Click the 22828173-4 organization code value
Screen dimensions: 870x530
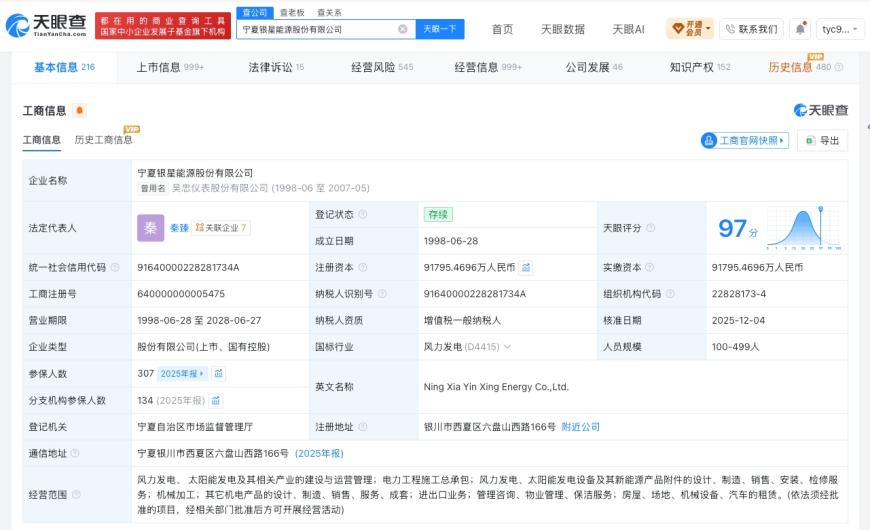pos(739,294)
